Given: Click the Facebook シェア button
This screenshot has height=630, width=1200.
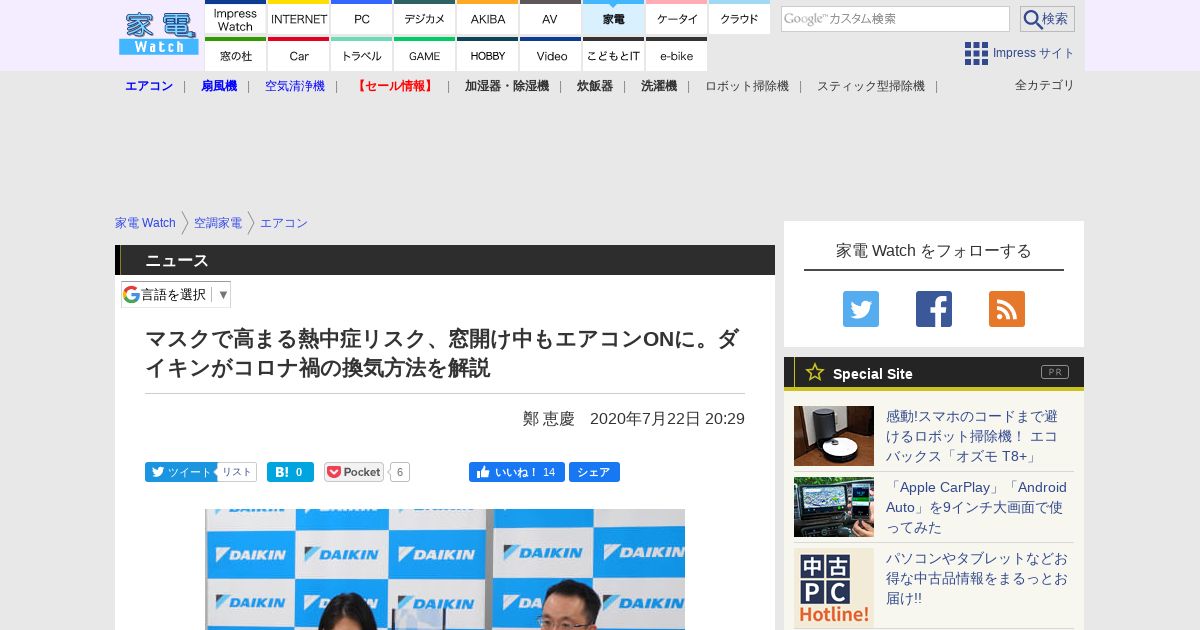Looking at the screenshot, I should click(x=594, y=472).
